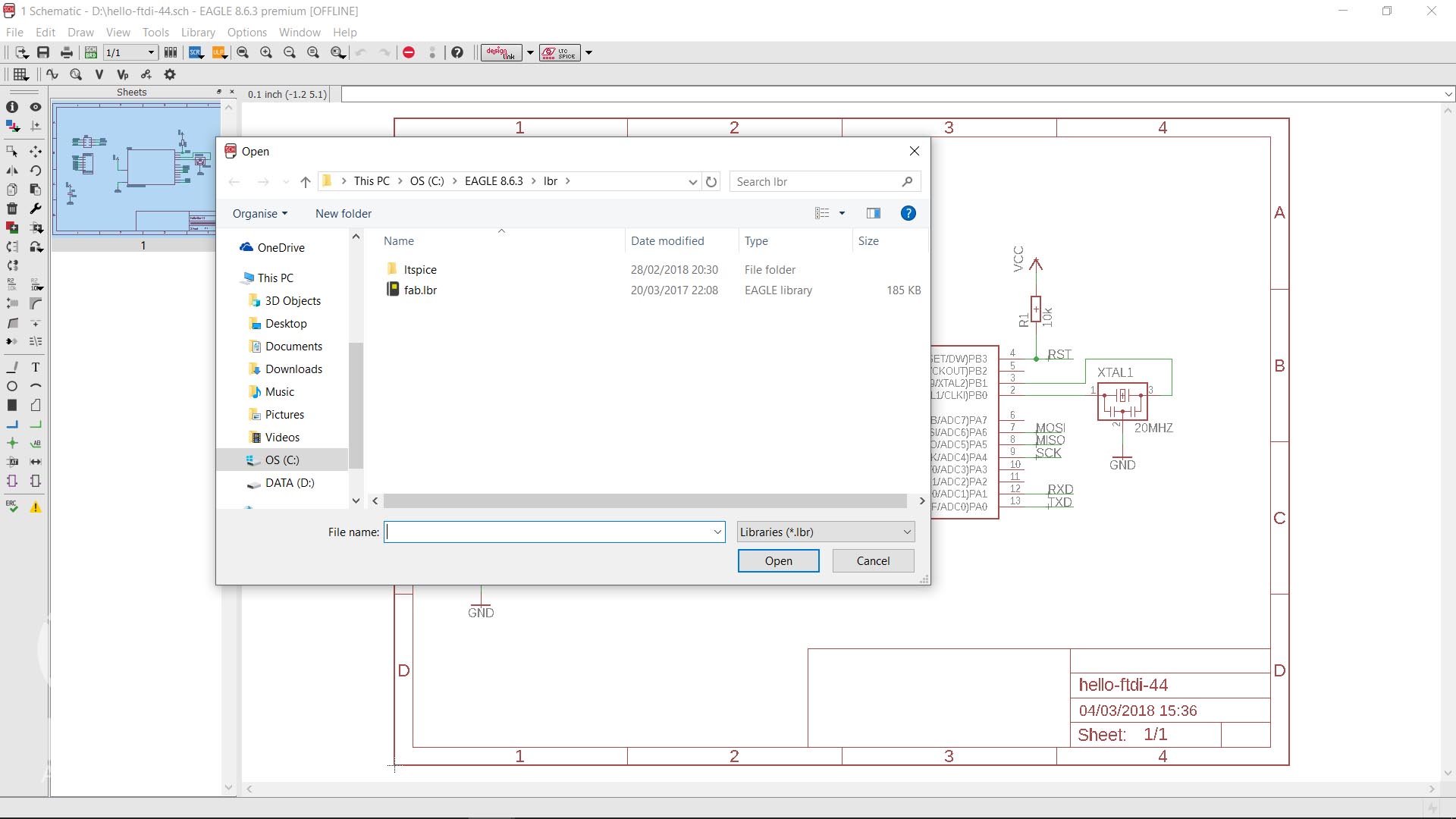Select the Add Part tool
This screenshot has width=1456, height=819.
(x=12, y=227)
